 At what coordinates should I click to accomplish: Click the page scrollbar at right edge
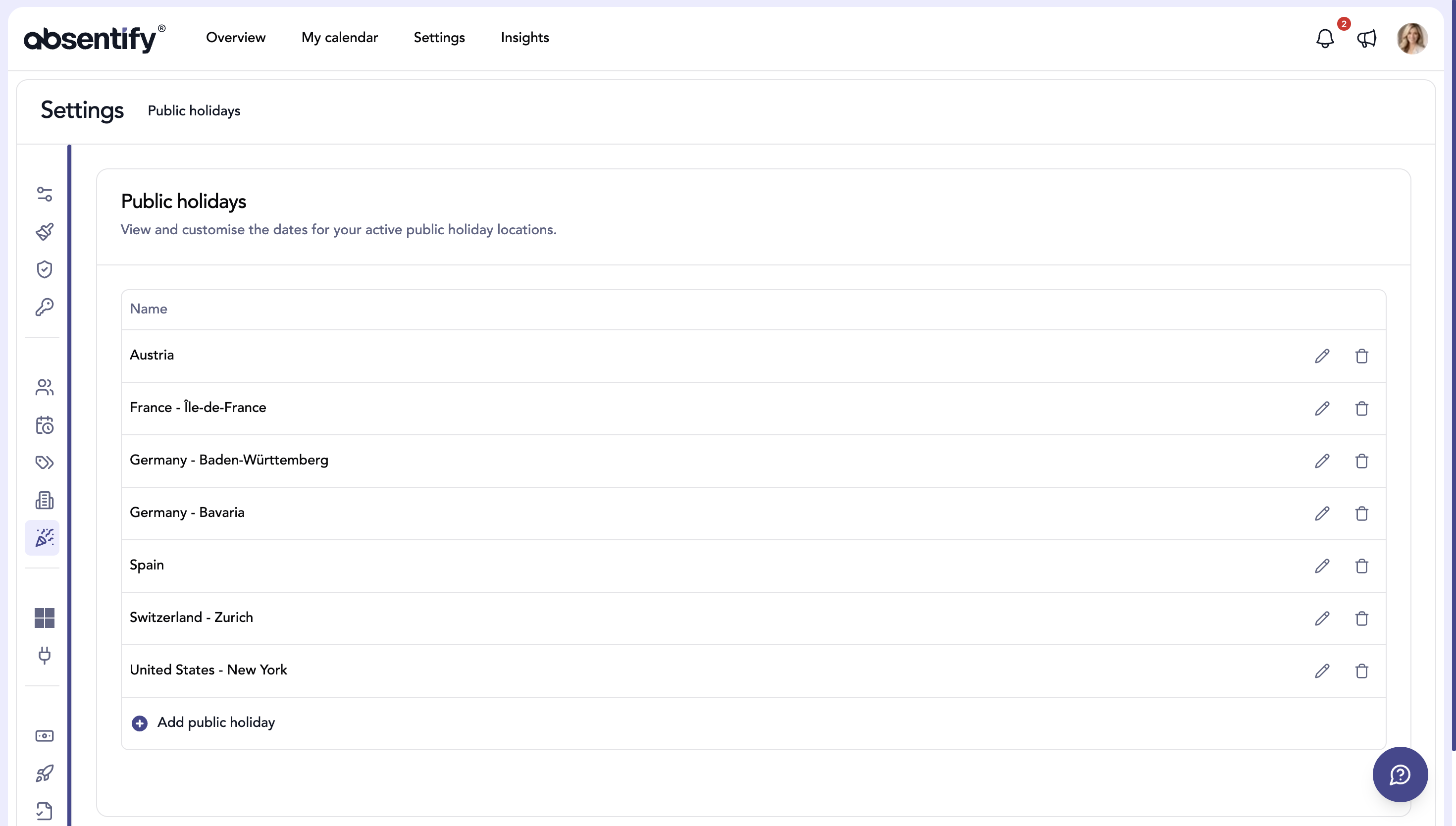(1453, 374)
